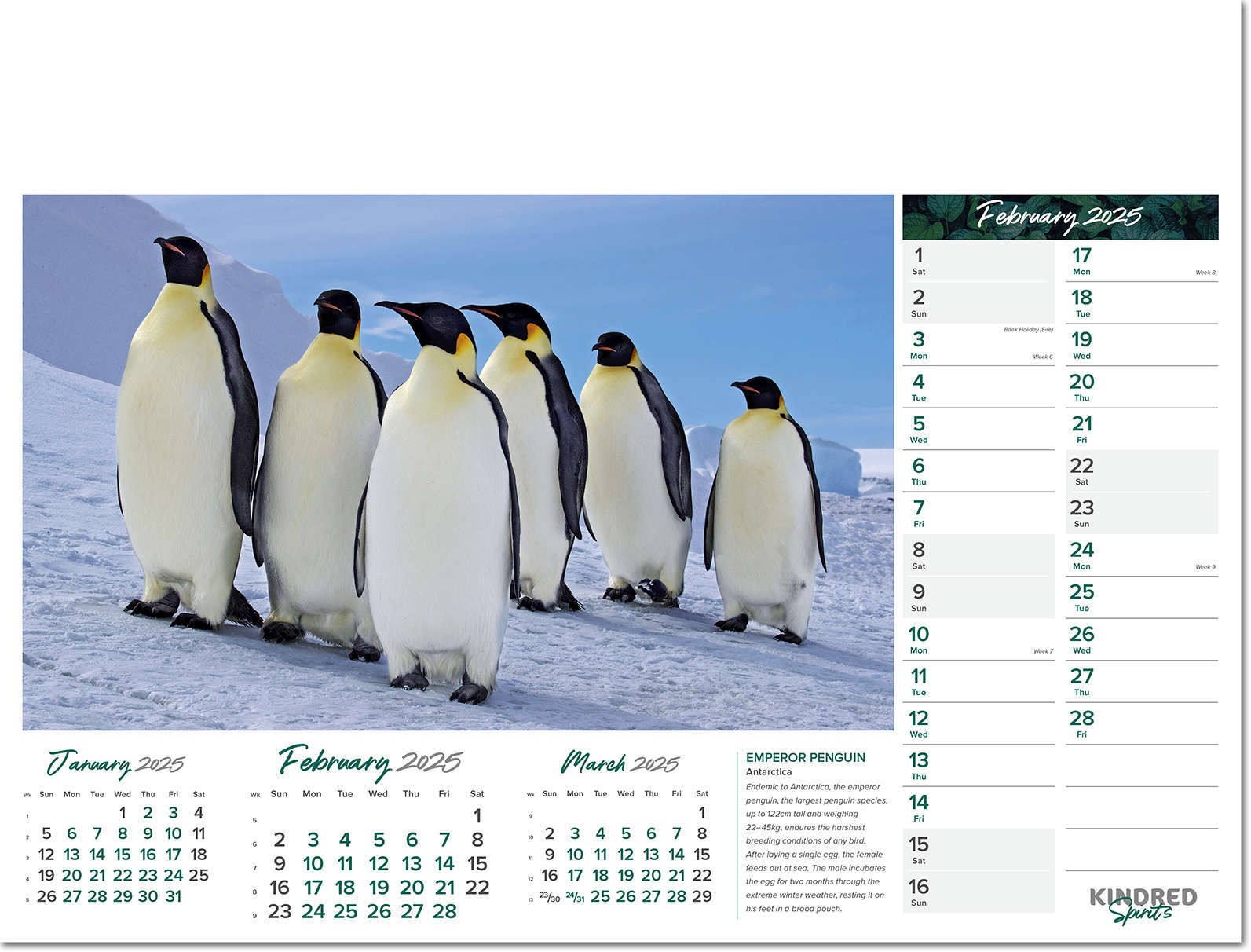1251x952 pixels.
Task: Click the large February 2025 title below the photo
Action: point(370,761)
